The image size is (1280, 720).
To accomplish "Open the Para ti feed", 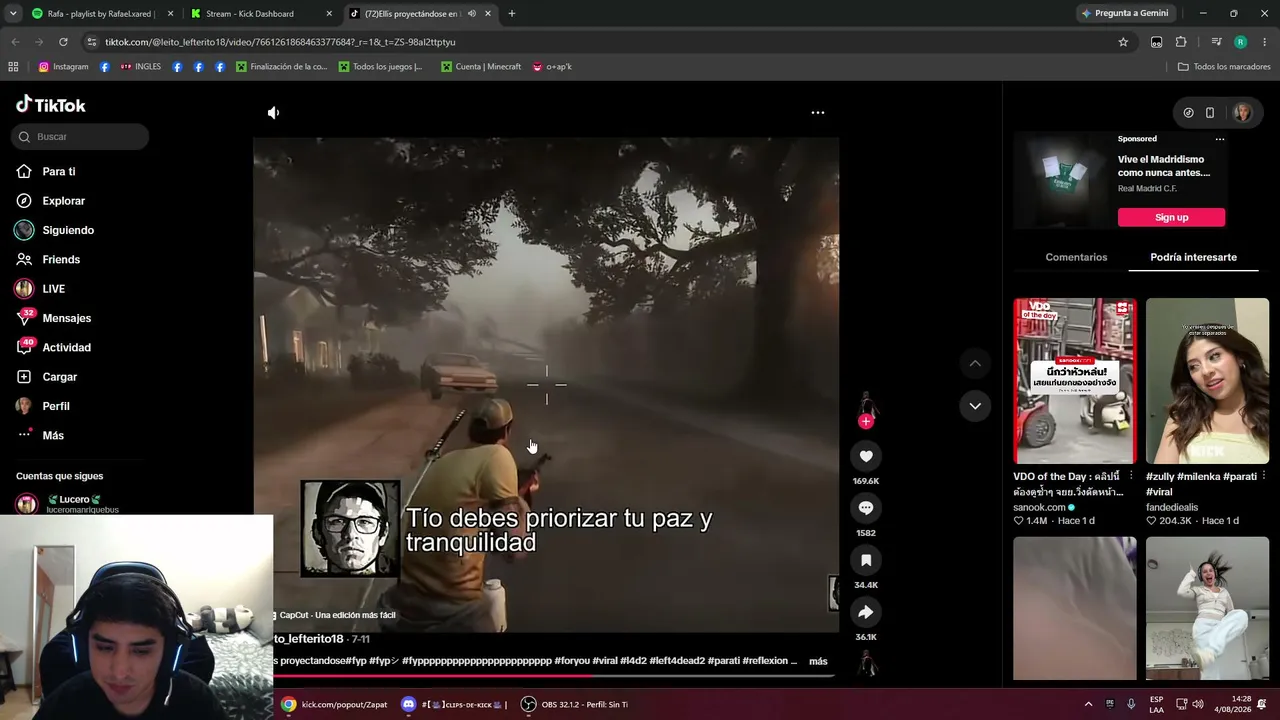I will click(x=58, y=172).
